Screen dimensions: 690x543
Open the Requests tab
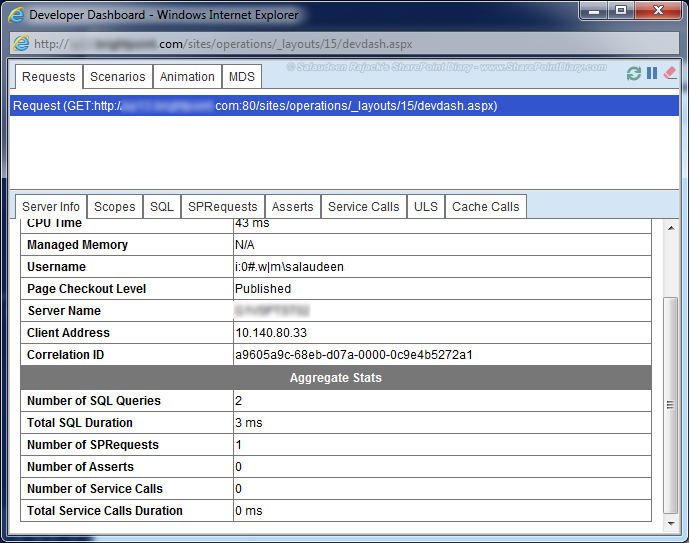(x=49, y=77)
